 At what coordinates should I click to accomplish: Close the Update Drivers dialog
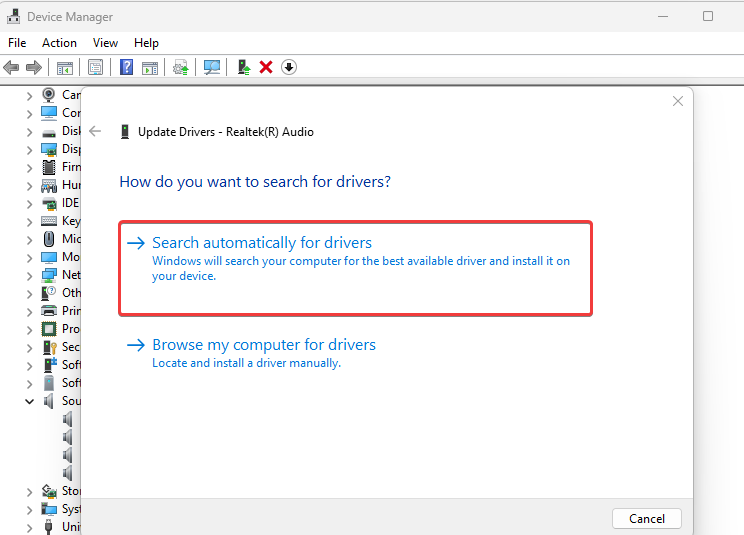click(678, 101)
